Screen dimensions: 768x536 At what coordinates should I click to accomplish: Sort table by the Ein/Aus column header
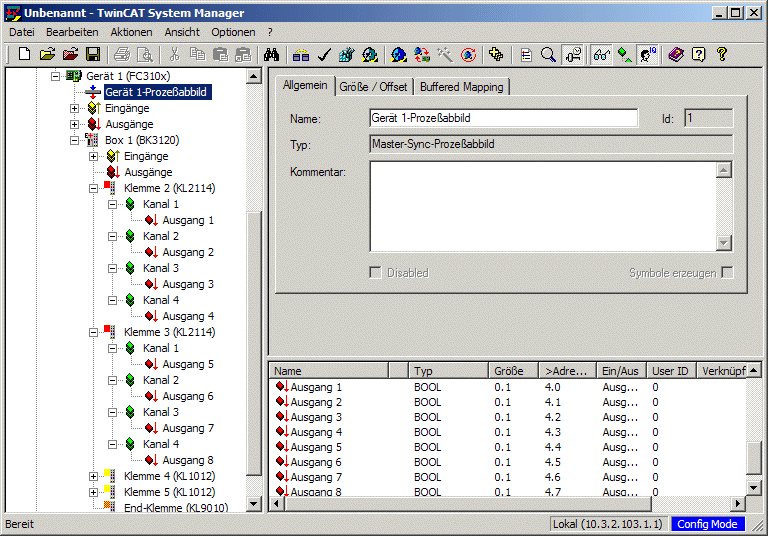click(x=621, y=371)
